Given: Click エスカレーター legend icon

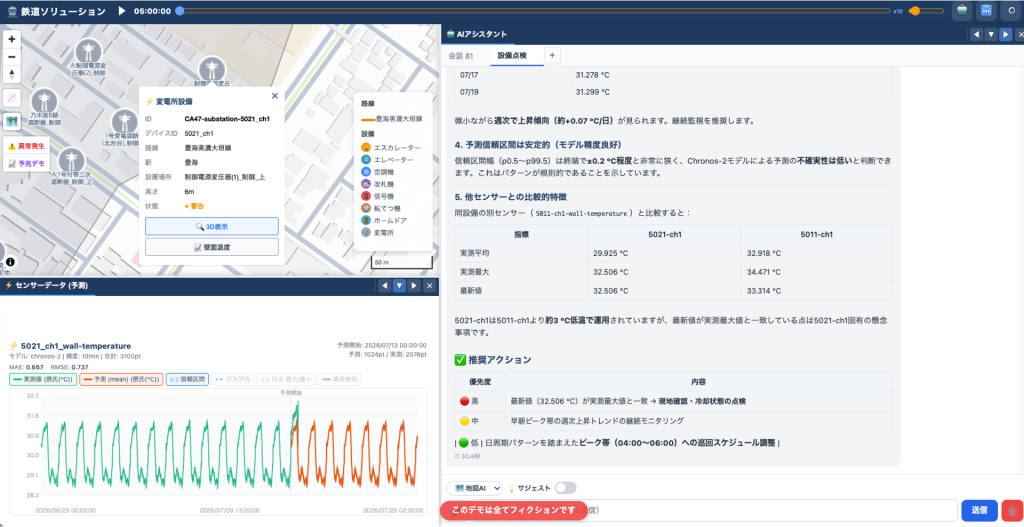Looking at the screenshot, I should (366, 148).
